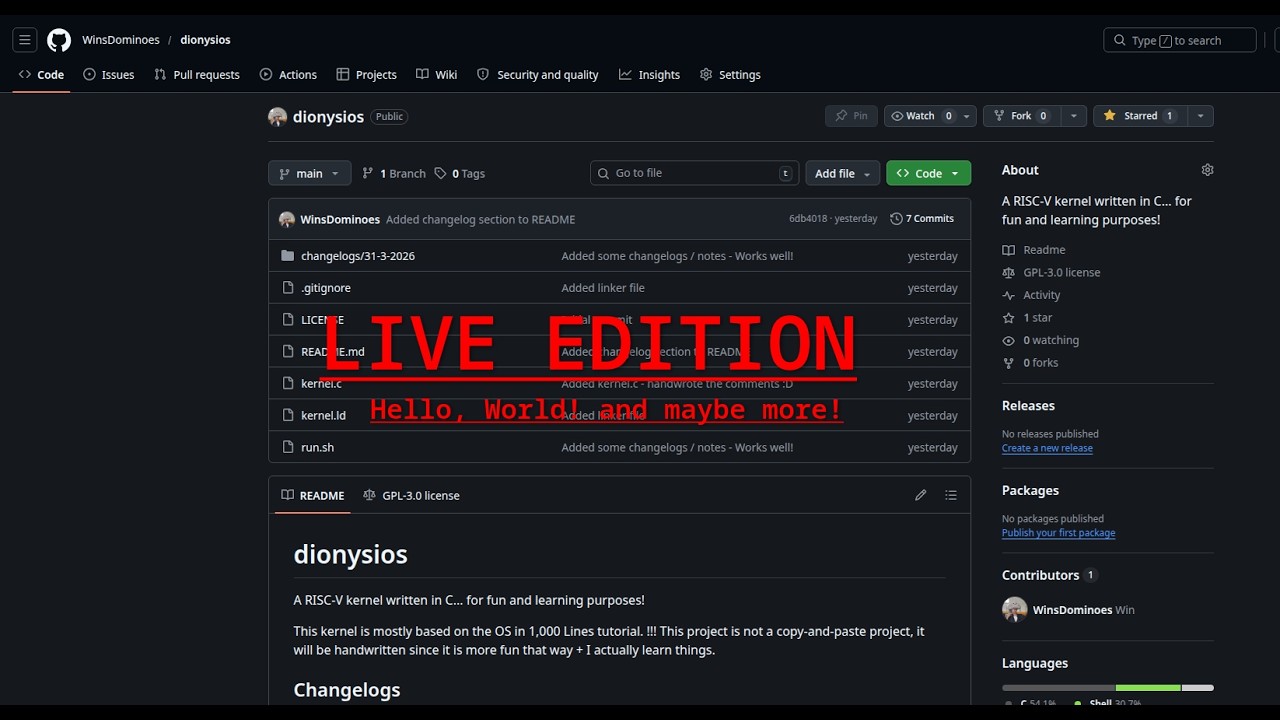Open the changelogs/31-3-2026 folder
1280x720 pixels.
pyautogui.click(x=358, y=256)
